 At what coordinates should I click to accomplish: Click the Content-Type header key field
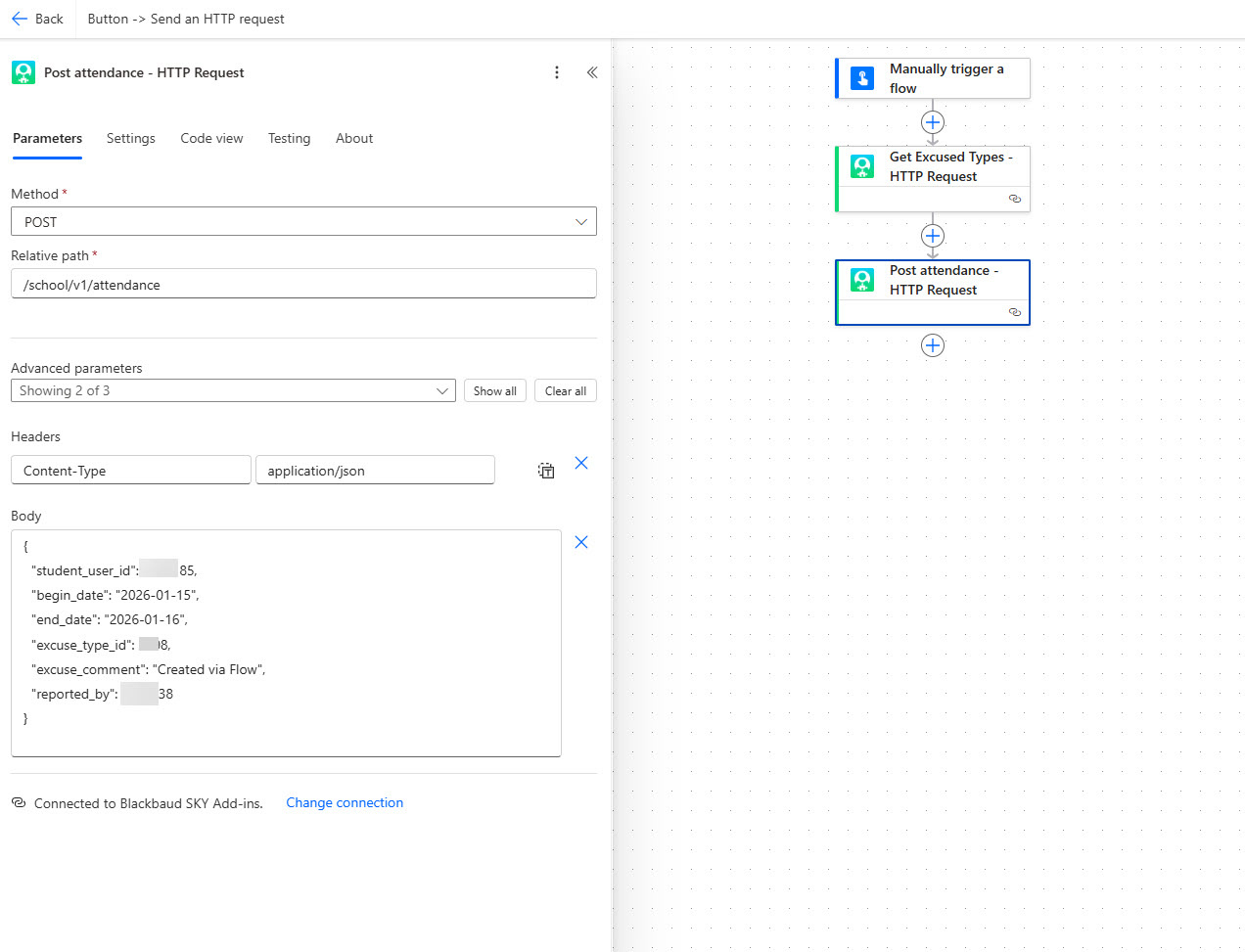(x=131, y=470)
